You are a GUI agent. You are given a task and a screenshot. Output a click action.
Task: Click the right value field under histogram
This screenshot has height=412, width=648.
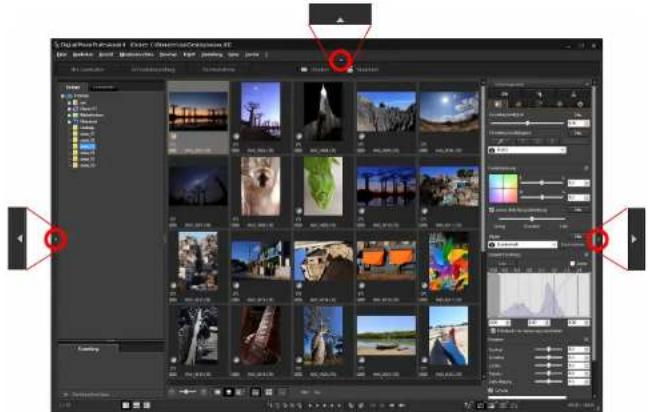579,323
